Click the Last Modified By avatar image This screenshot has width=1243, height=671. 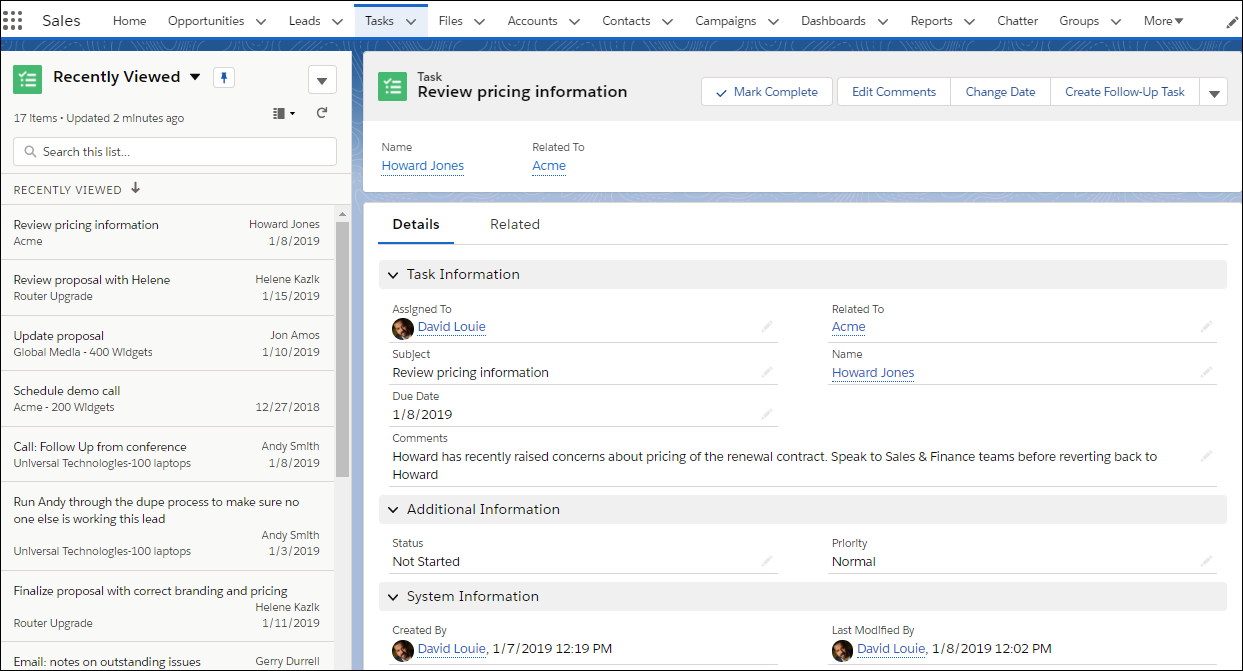(x=843, y=650)
